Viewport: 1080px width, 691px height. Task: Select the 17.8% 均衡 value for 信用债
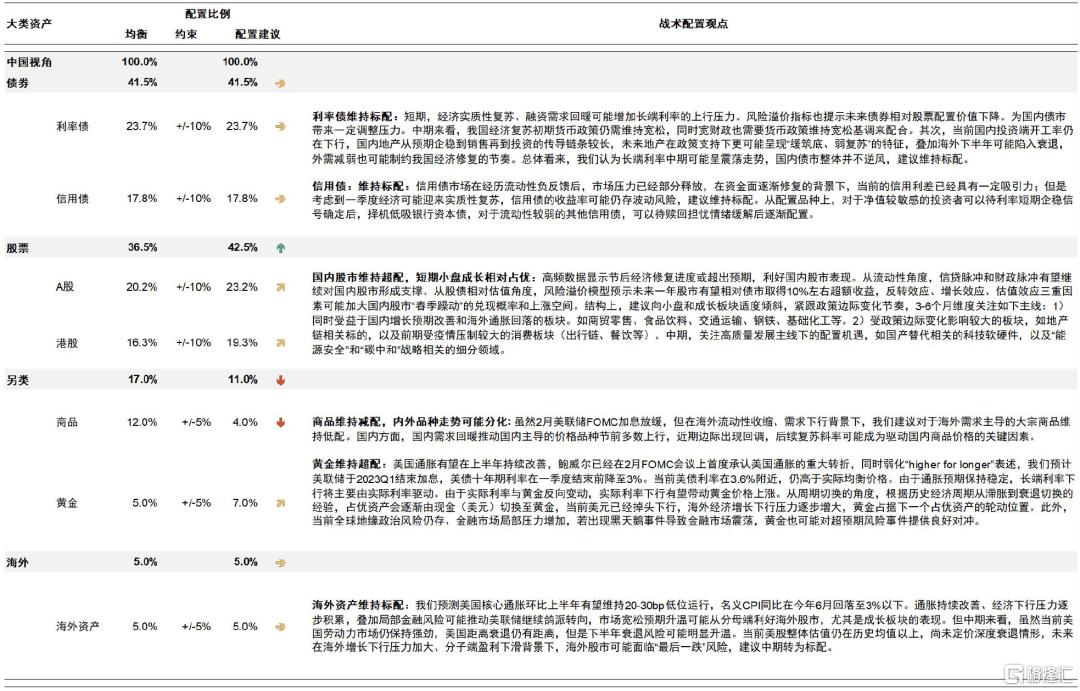(x=142, y=199)
